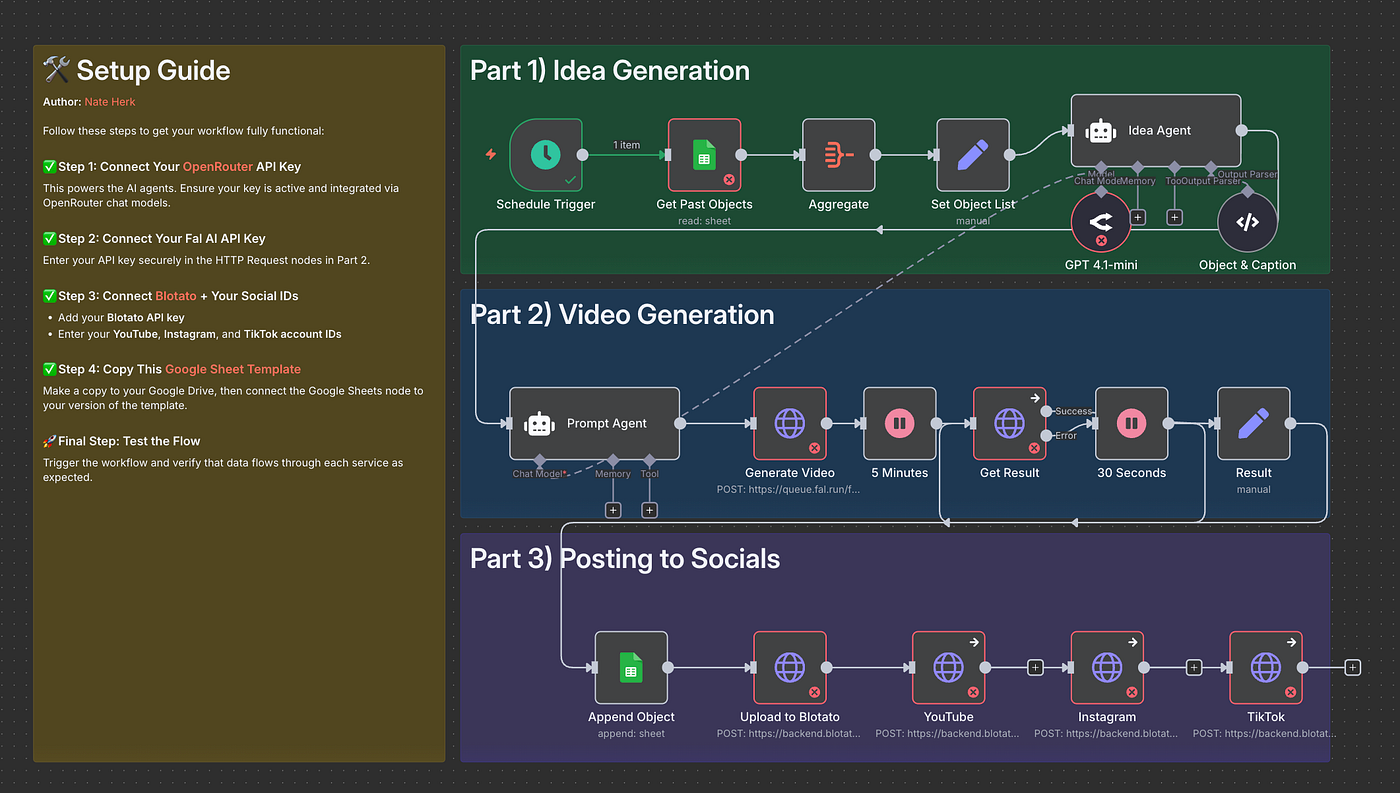This screenshot has width=1400, height=793.
Task: Add a tool node to Prompt Agent
Action: [x=649, y=510]
